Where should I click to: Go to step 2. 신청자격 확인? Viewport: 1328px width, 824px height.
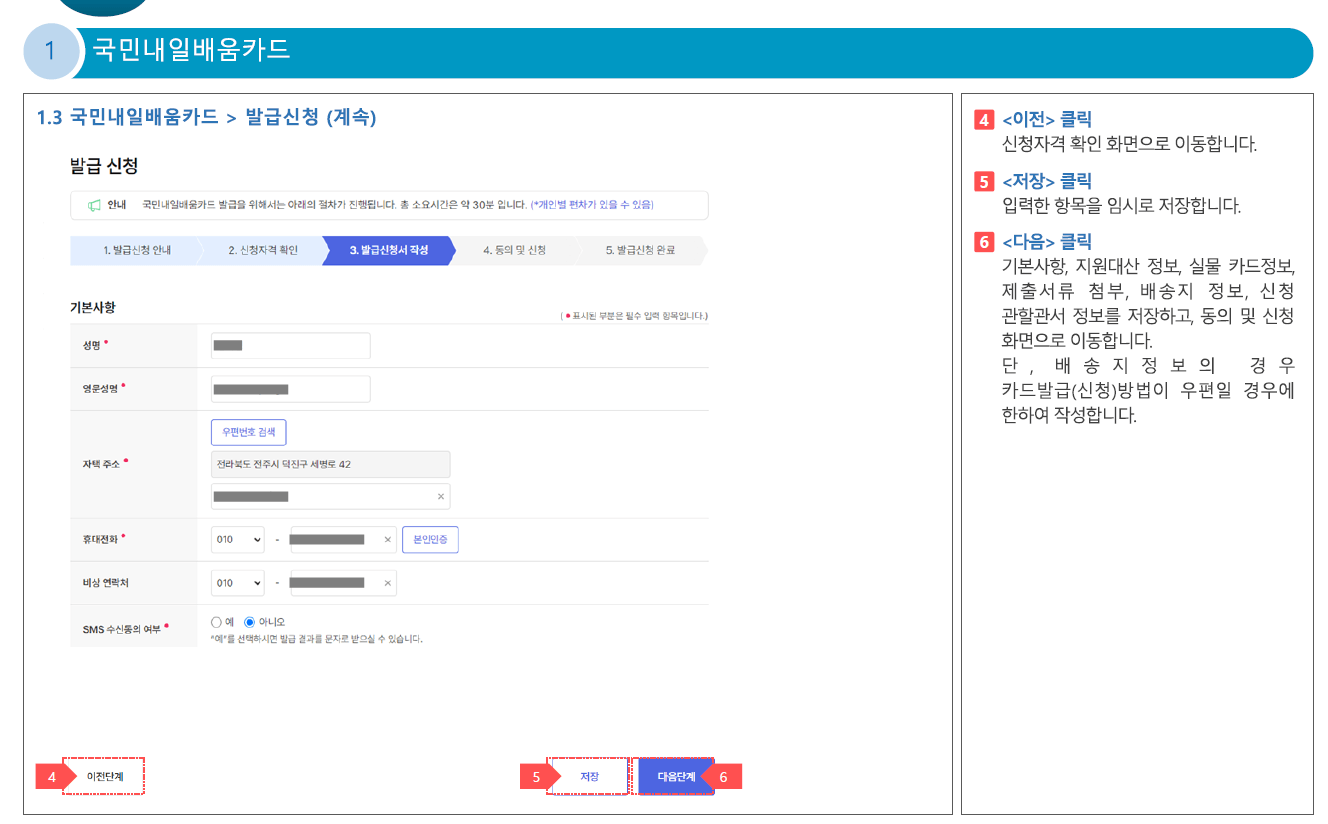(263, 250)
